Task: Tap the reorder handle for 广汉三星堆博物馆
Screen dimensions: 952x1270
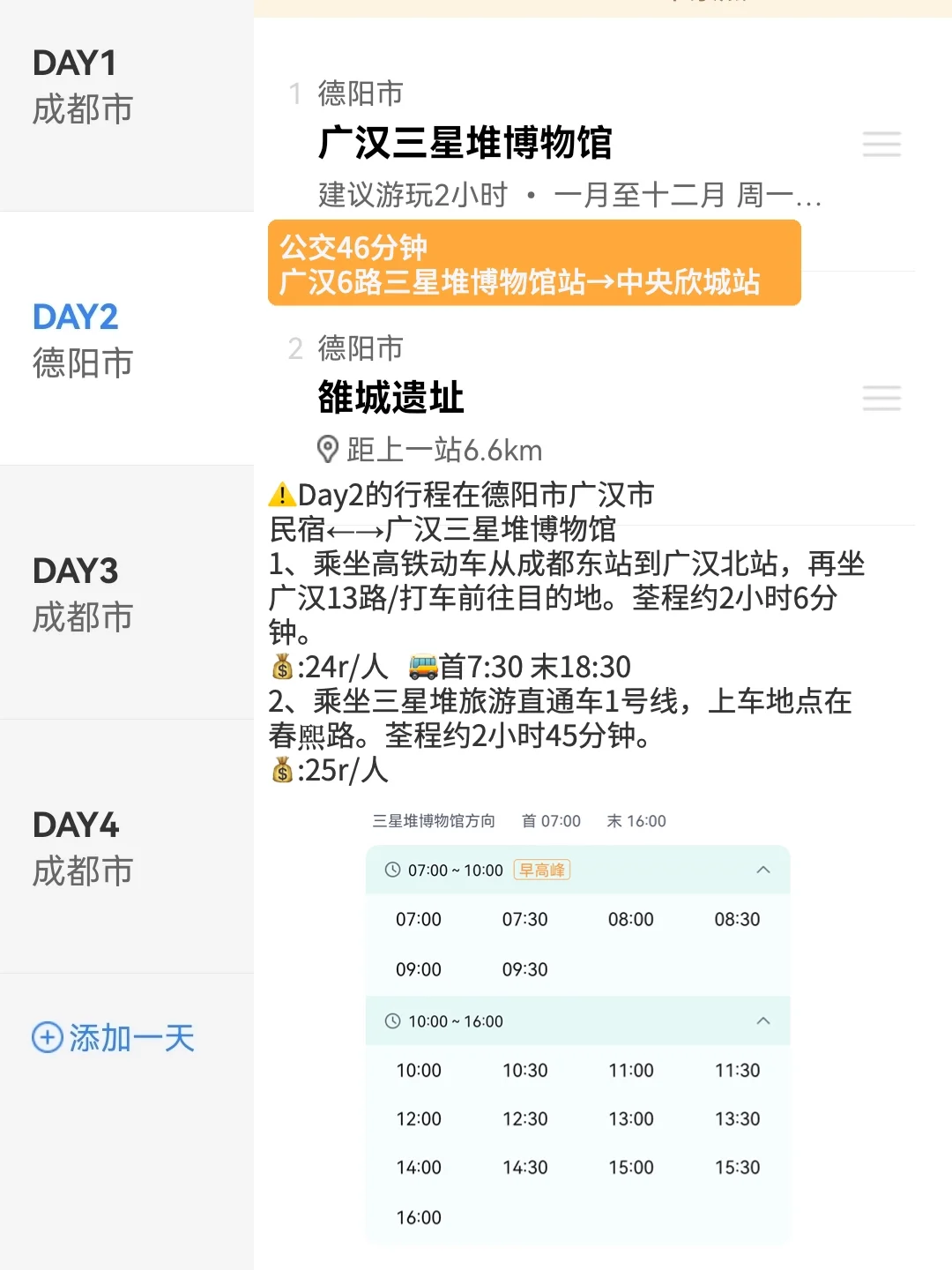Action: click(881, 144)
